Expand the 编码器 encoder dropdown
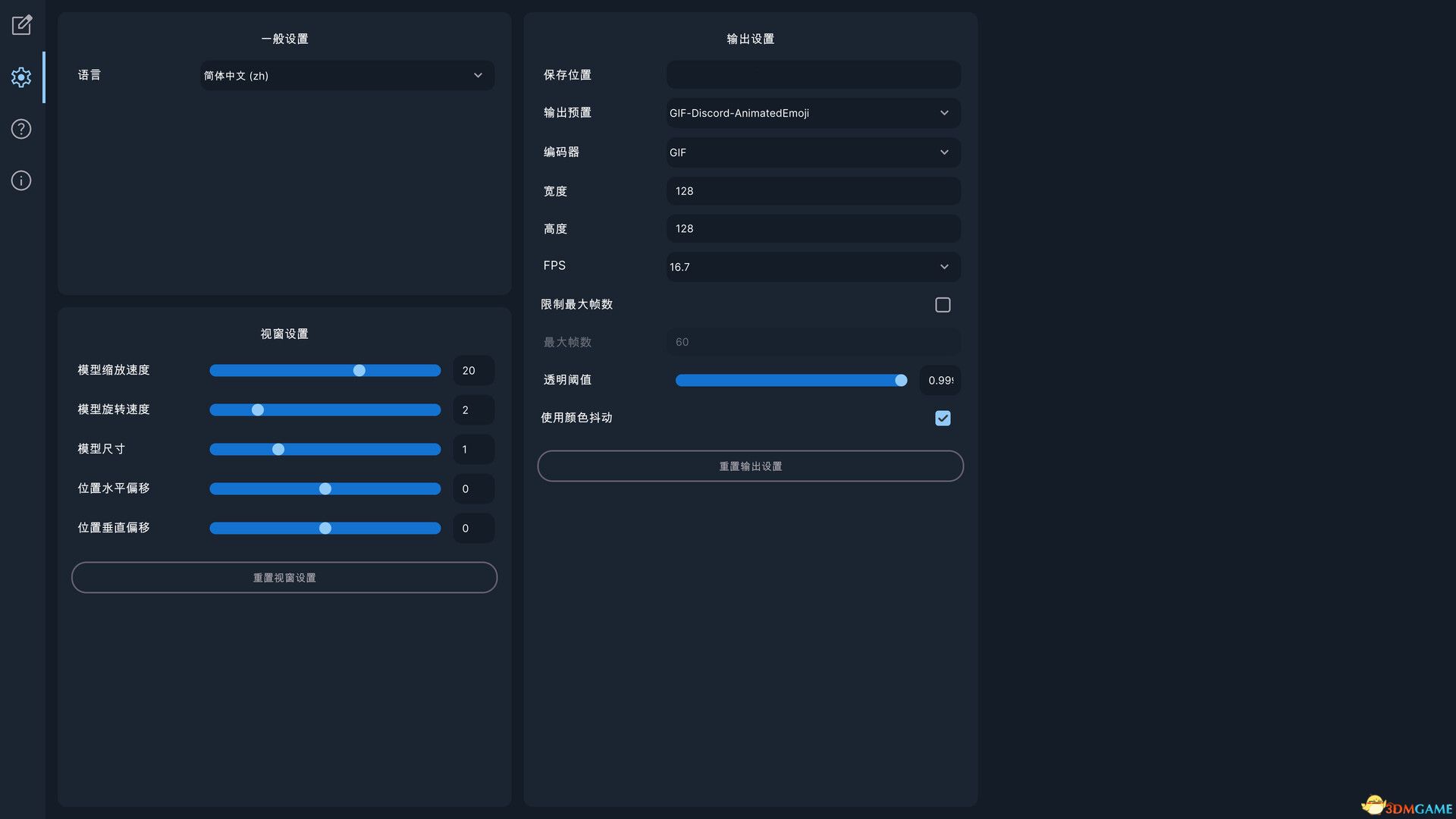Screen dimensions: 1456x819 (x=812, y=152)
